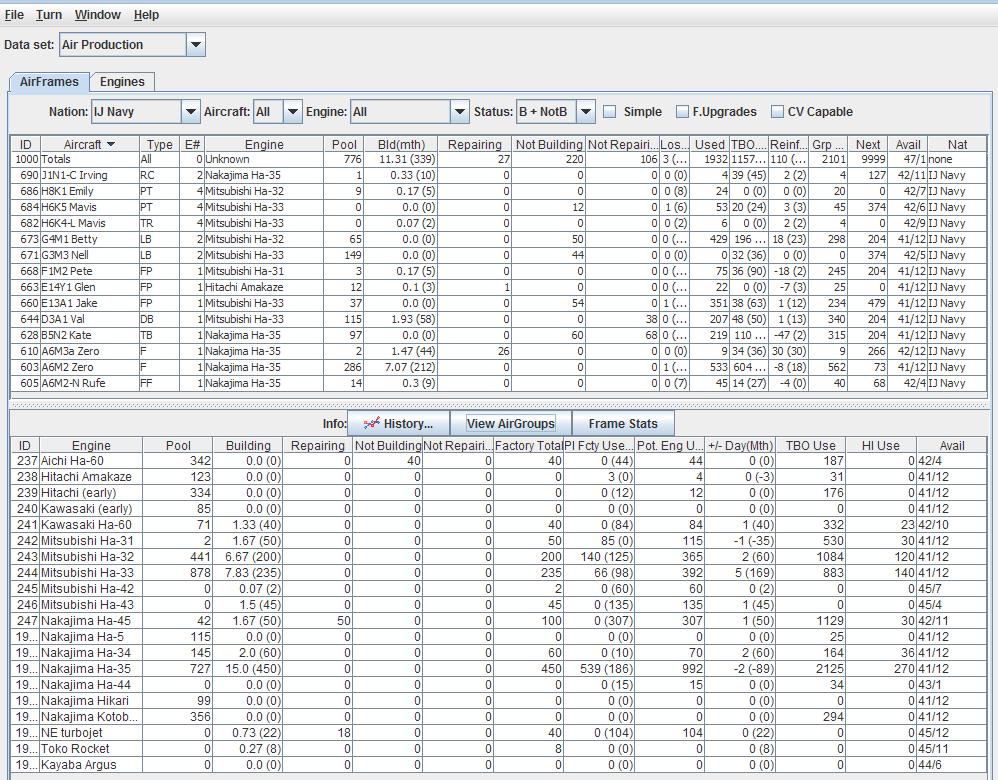Select the H8K1 Emily row
The height and width of the screenshot is (780, 998).
[x=498, y=191]
